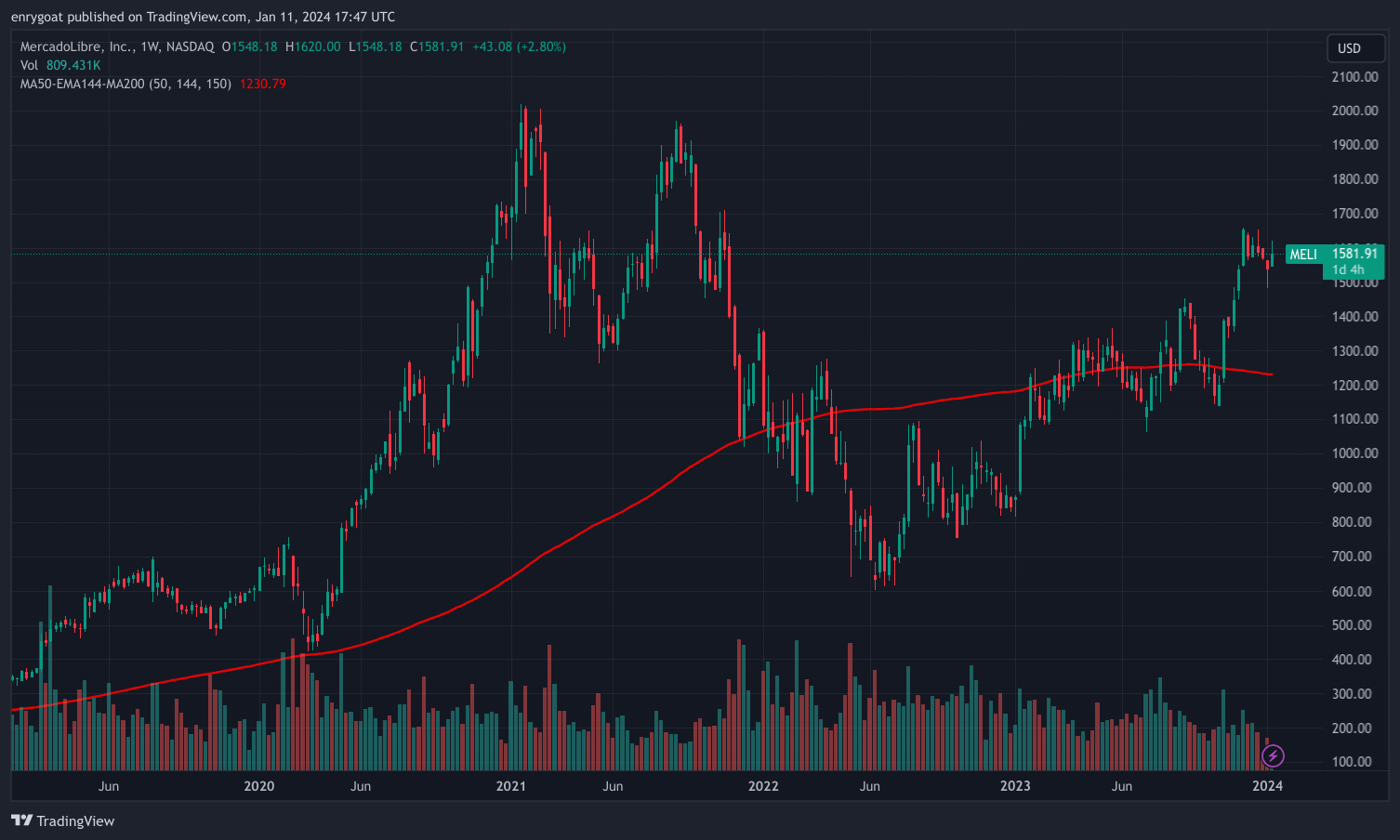The image size is (1400, 840).
Task: Click the indicator value 1230.79
Action: [263, 84]
